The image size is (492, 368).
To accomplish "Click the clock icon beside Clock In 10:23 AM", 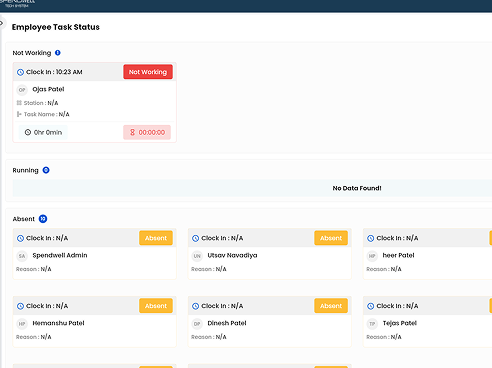I will point(20,72).
